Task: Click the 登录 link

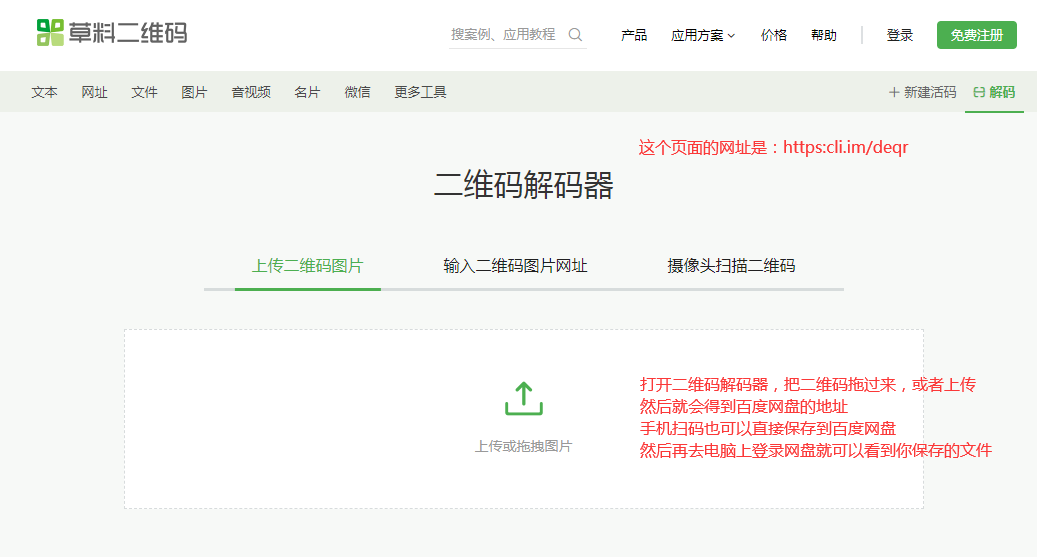Action: coord(899,35)
